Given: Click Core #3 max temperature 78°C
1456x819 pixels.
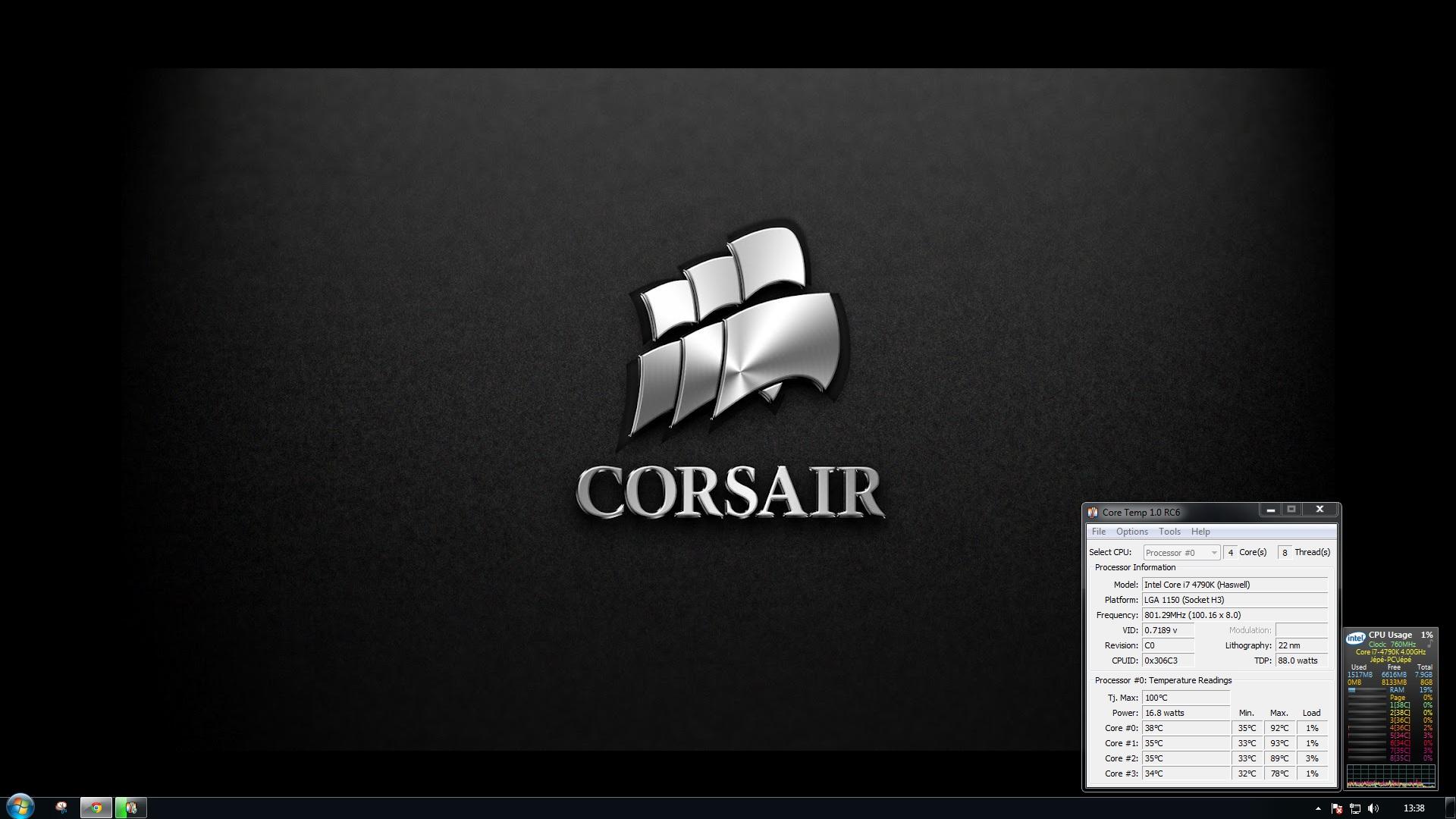Looking at the screenshot, I should tap(1279, 773).
